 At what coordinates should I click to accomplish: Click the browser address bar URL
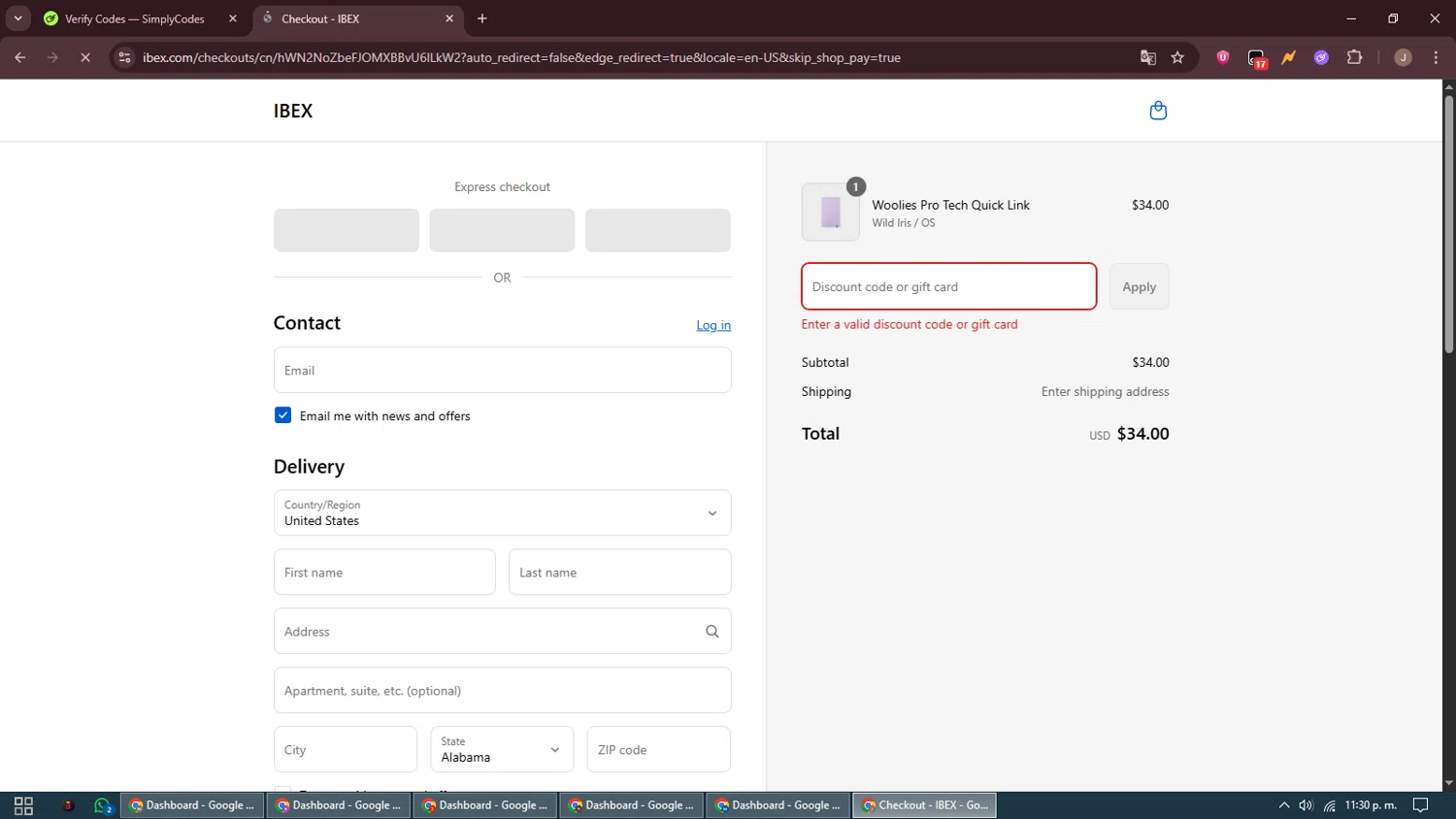522,58
